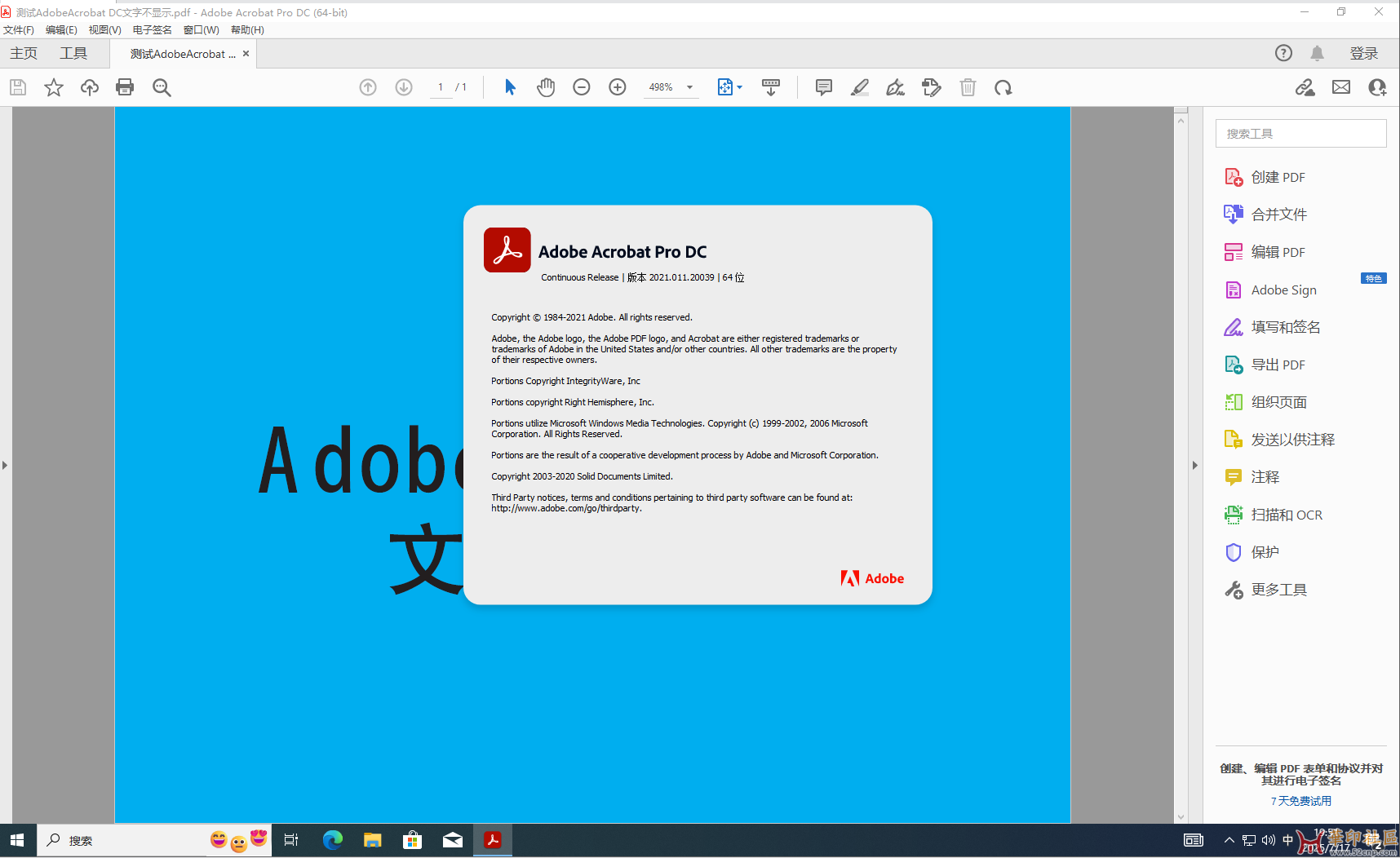This screenshot has width=1400, height=858.
Task: Click the Print icon
Action: (125, 87)
